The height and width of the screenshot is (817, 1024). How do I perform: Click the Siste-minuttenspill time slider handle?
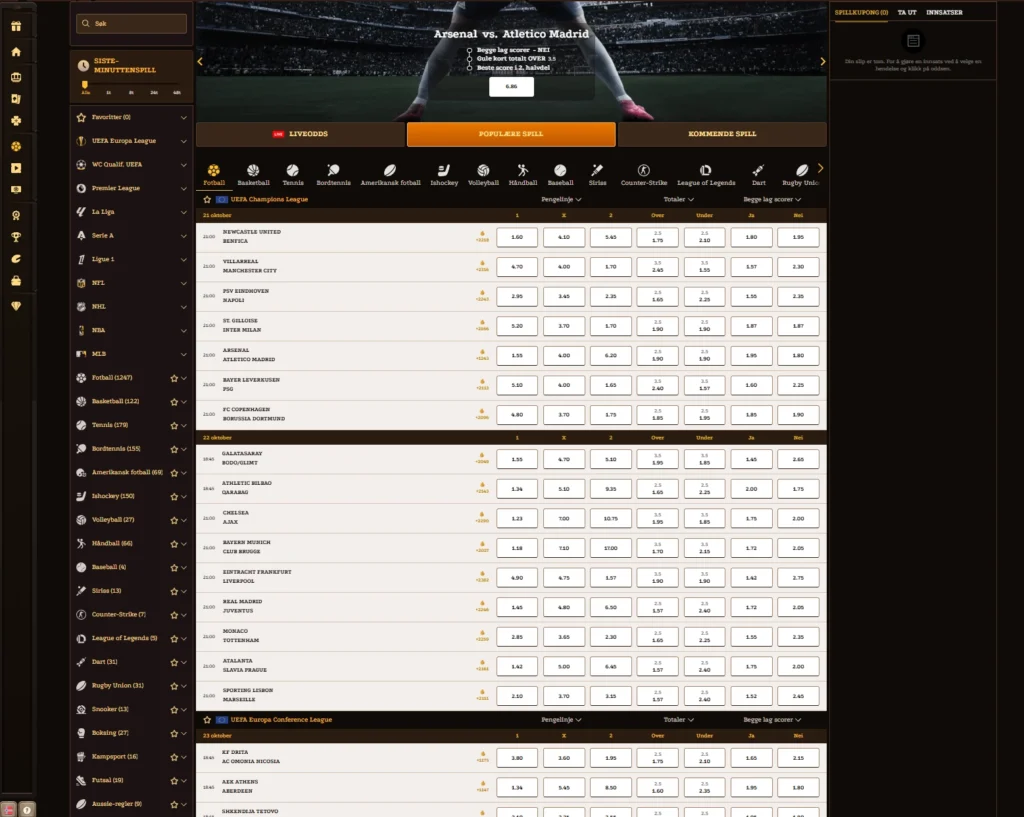85,84
